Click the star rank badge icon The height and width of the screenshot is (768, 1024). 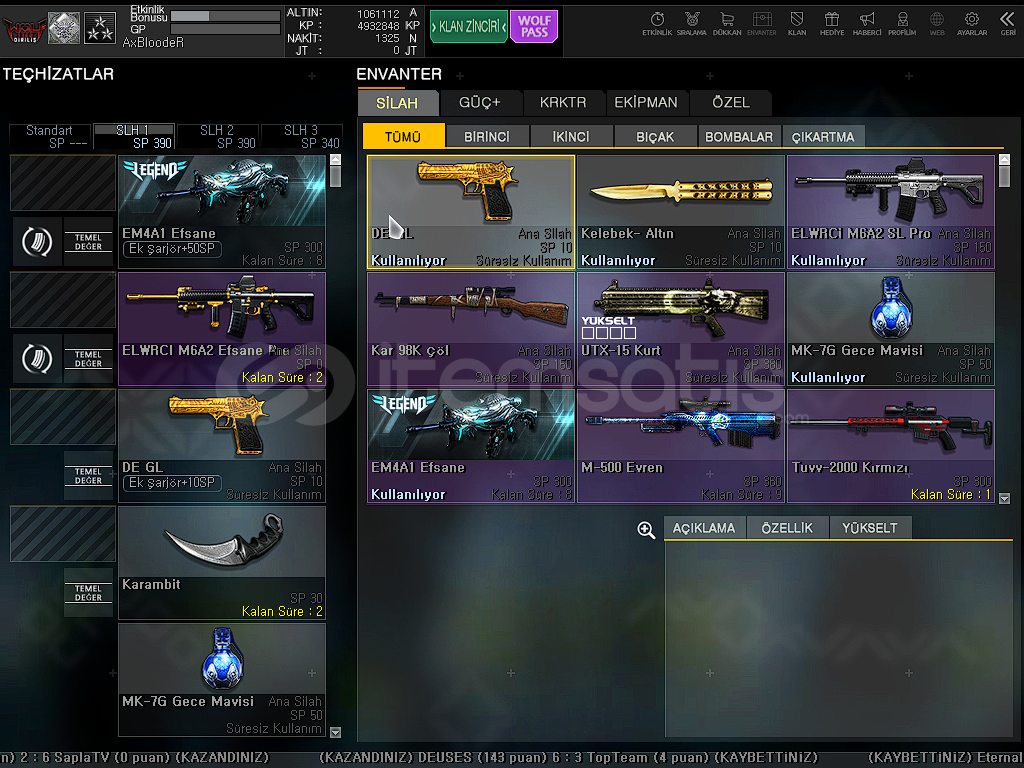point(100,28)
